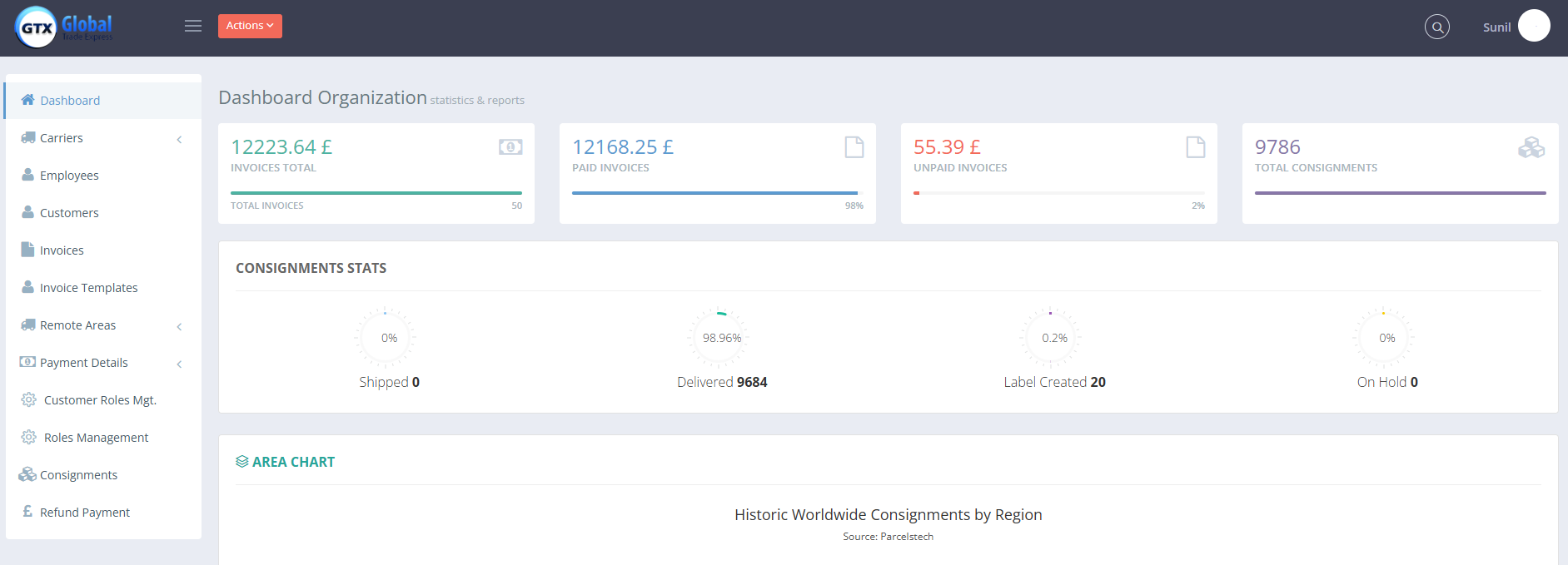The width and height of the screenshot is (1568, 565).
Task: Expand the Payment Details submenu chevron
Action: click(179, 364)
